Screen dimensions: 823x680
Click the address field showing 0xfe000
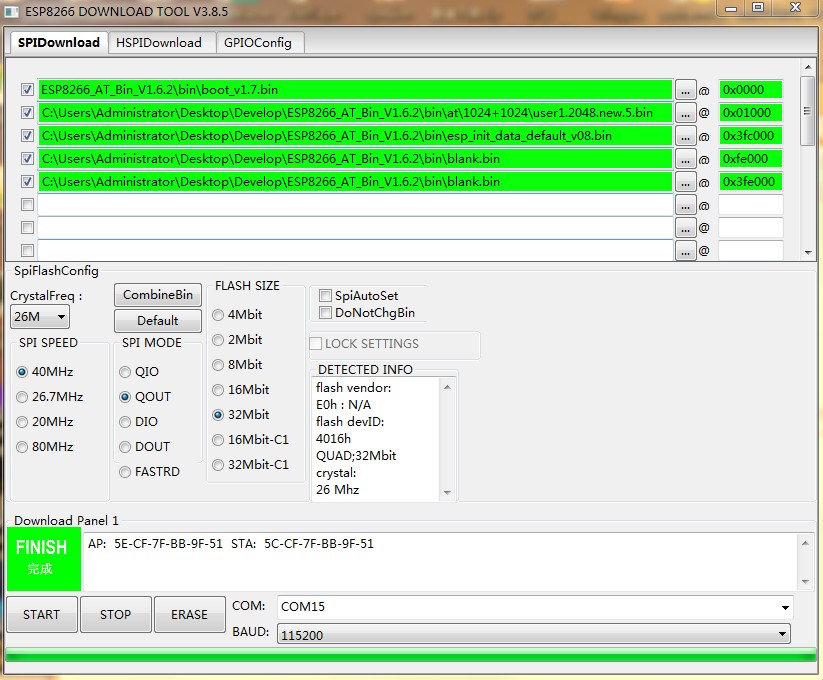tap(751, 159)
